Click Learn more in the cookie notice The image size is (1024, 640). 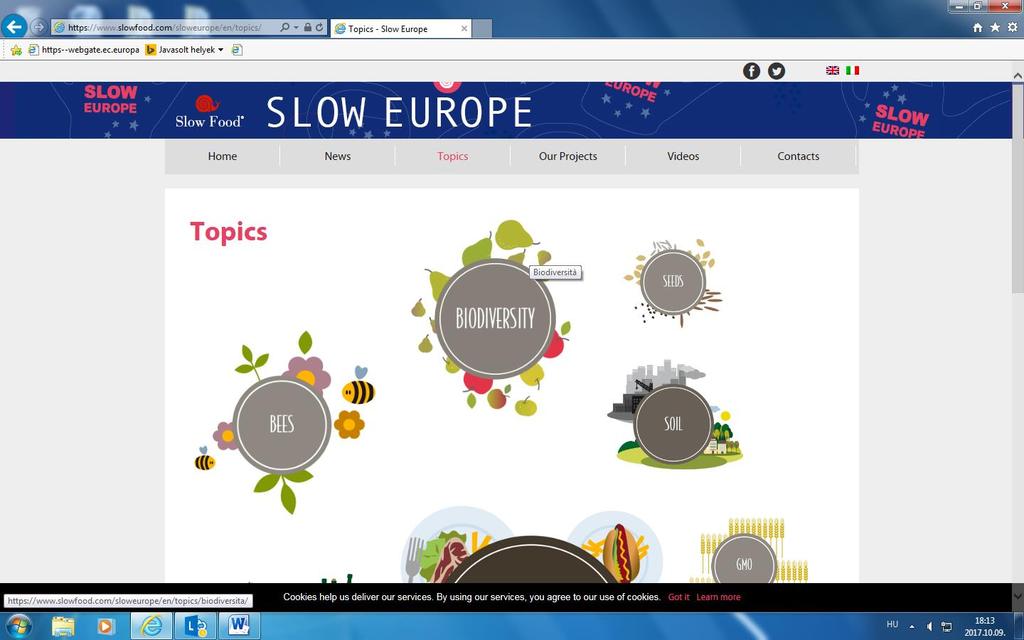[x=718, y=597]
